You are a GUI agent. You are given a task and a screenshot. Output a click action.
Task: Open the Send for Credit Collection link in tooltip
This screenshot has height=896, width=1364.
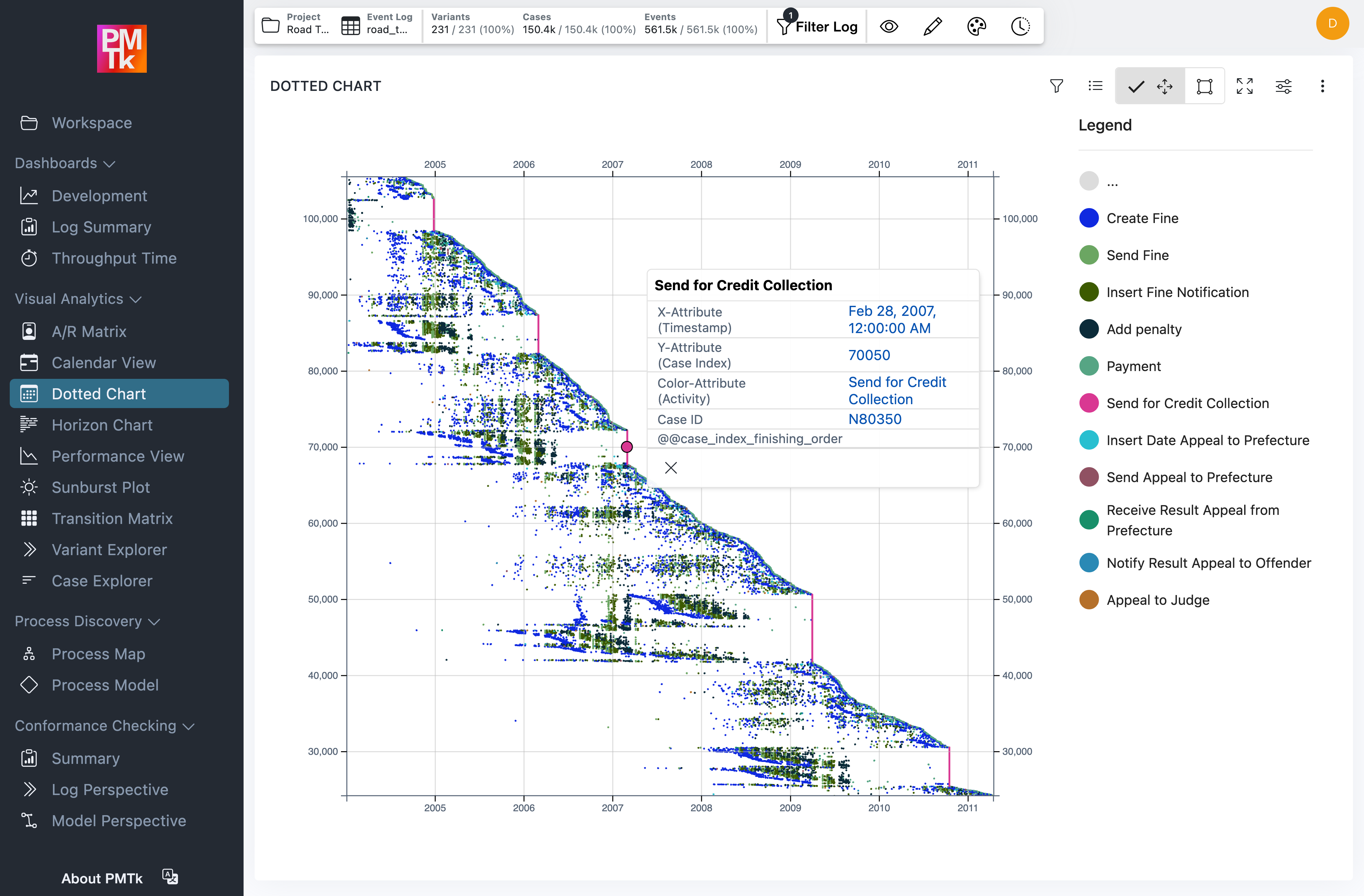[898, 390]
